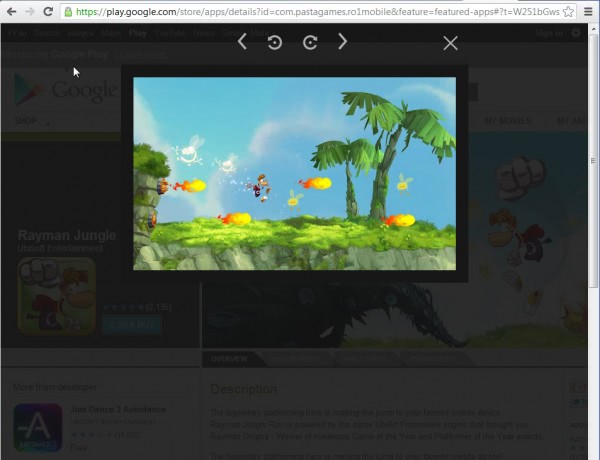Open the MY MOVIES tab
Image resolution: width=600 pixels, height=460 pixels.
508,121
